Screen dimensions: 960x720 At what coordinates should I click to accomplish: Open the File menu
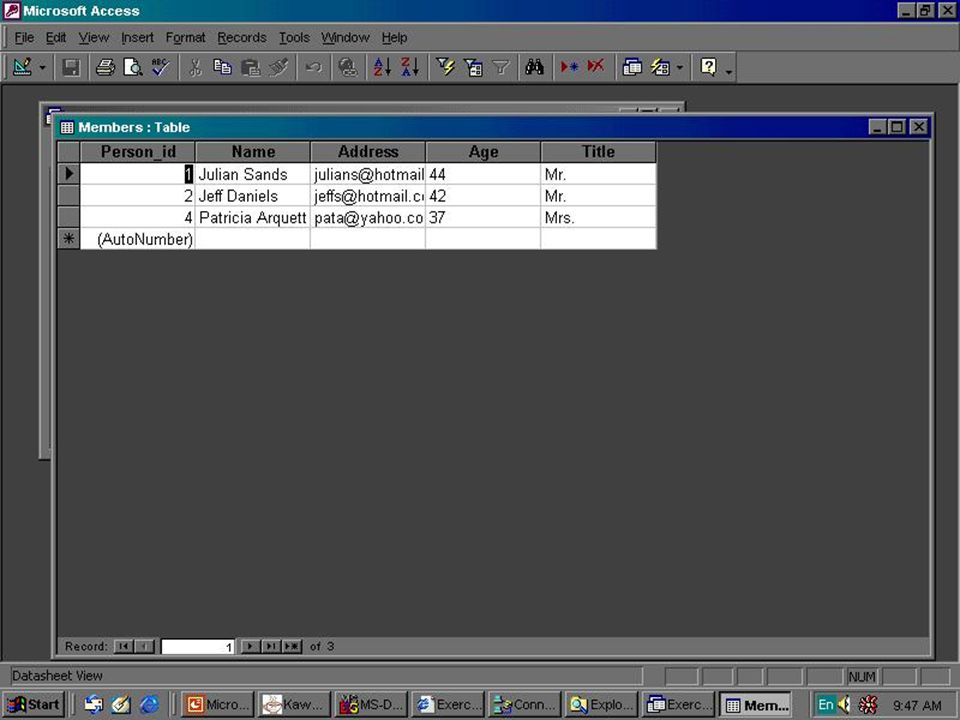point(24,38)
